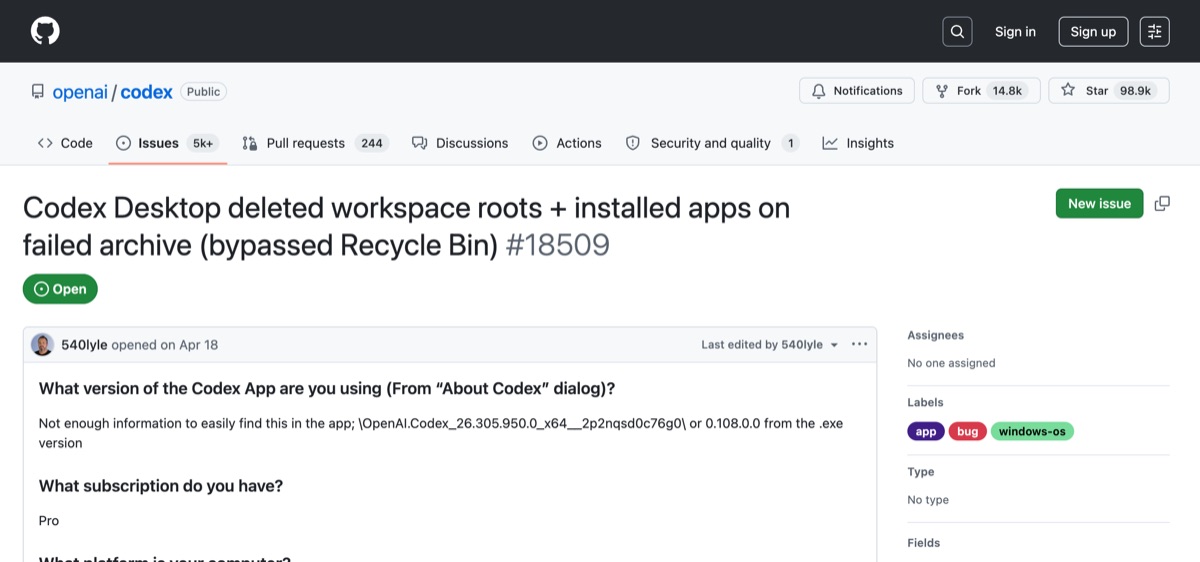Click 540lyle author avatar
The width and height of the screenshot is (1200, 562).
pyautogui.click(x=43, y=344)
